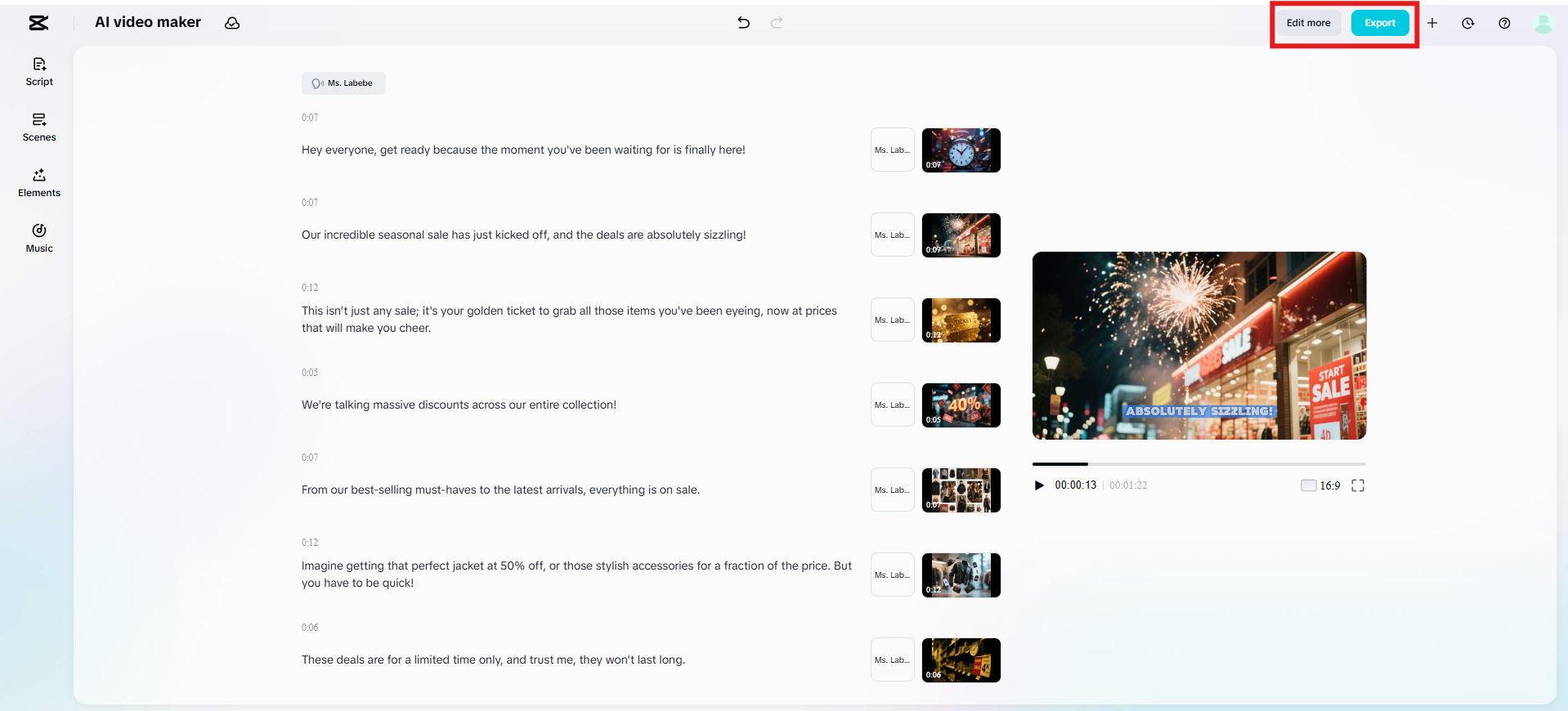Viewport: 1568px width, 711px height.
Task: Change voice for the 'limited time only' line
Action: pyautogui.click(x=893, y=660)
